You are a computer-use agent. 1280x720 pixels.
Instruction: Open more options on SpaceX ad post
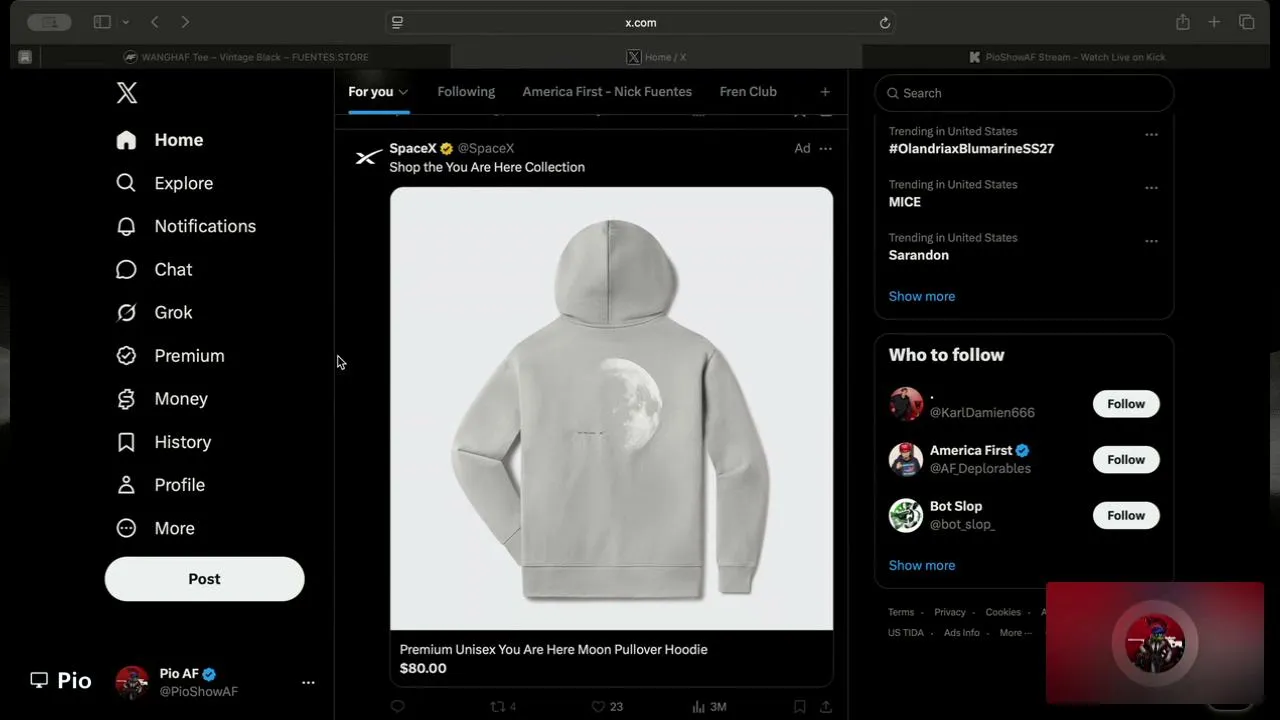(x=825, y=148)
